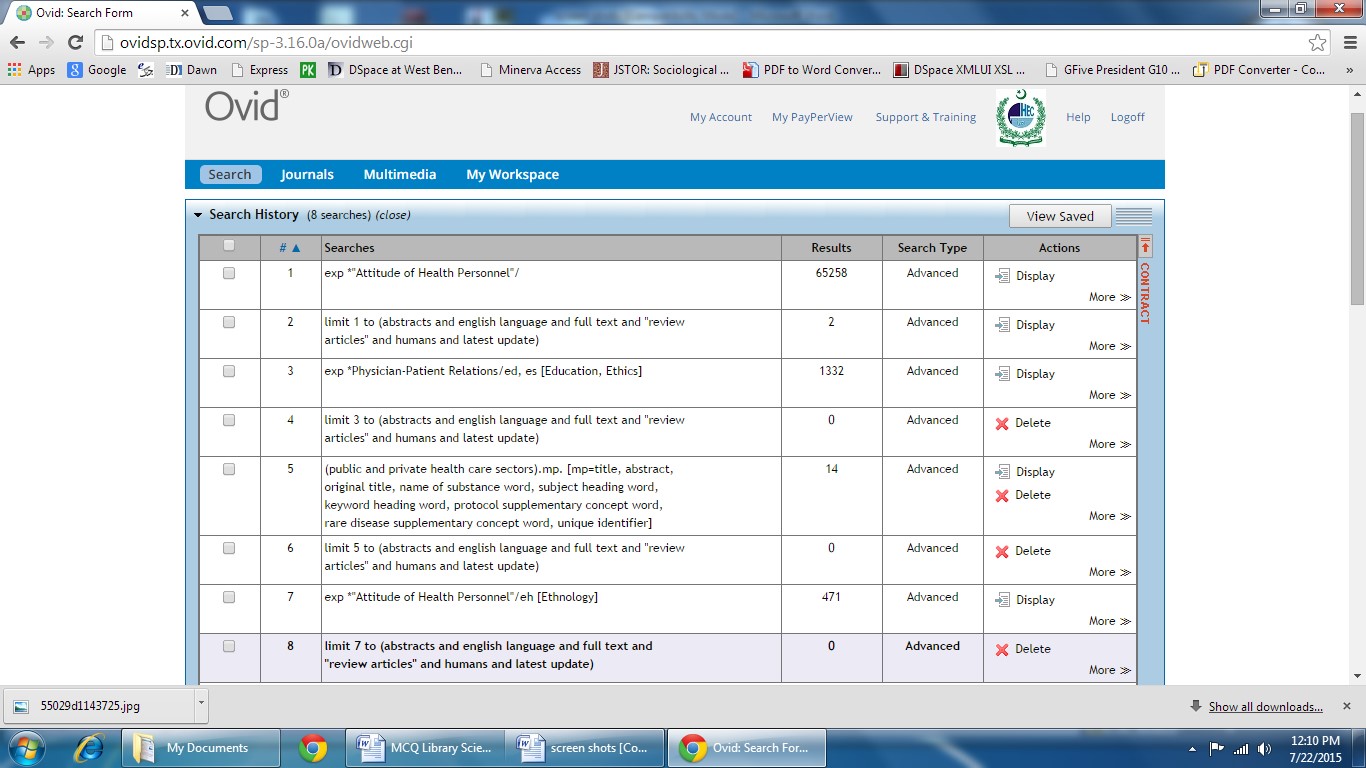This screenshot has height=768, width=1366.
Task: Open Internet Explorer from taskbar
Action: 89,748
